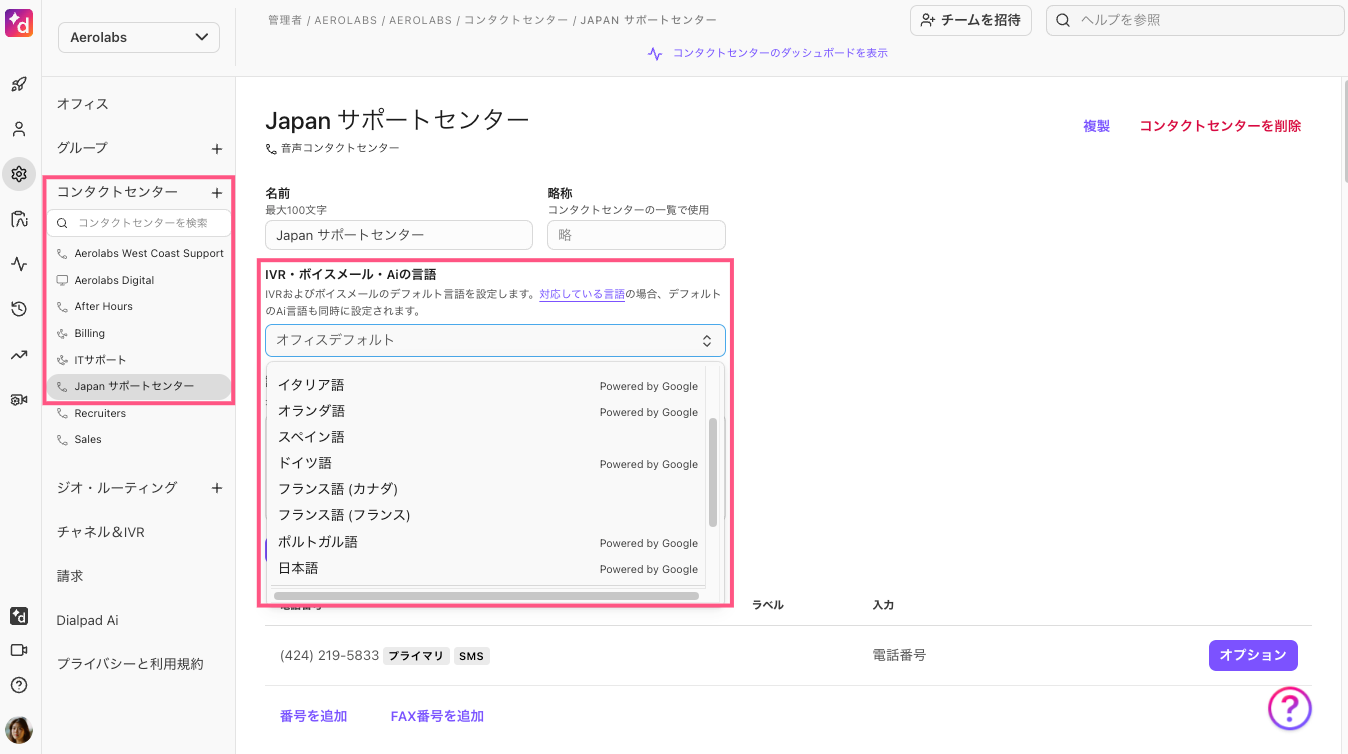The image size is (1348, 754).
Task: Select フランス語 (フランス) from language list
Action: [x=487, y=515]
